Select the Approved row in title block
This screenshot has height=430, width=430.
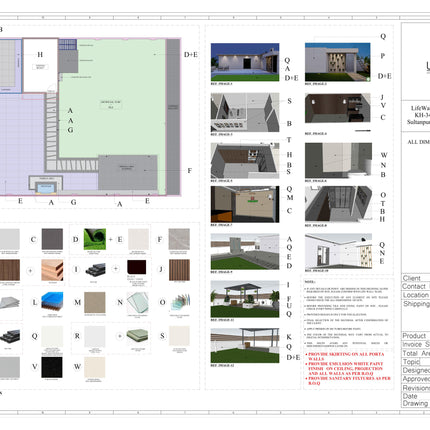point(416,379)
